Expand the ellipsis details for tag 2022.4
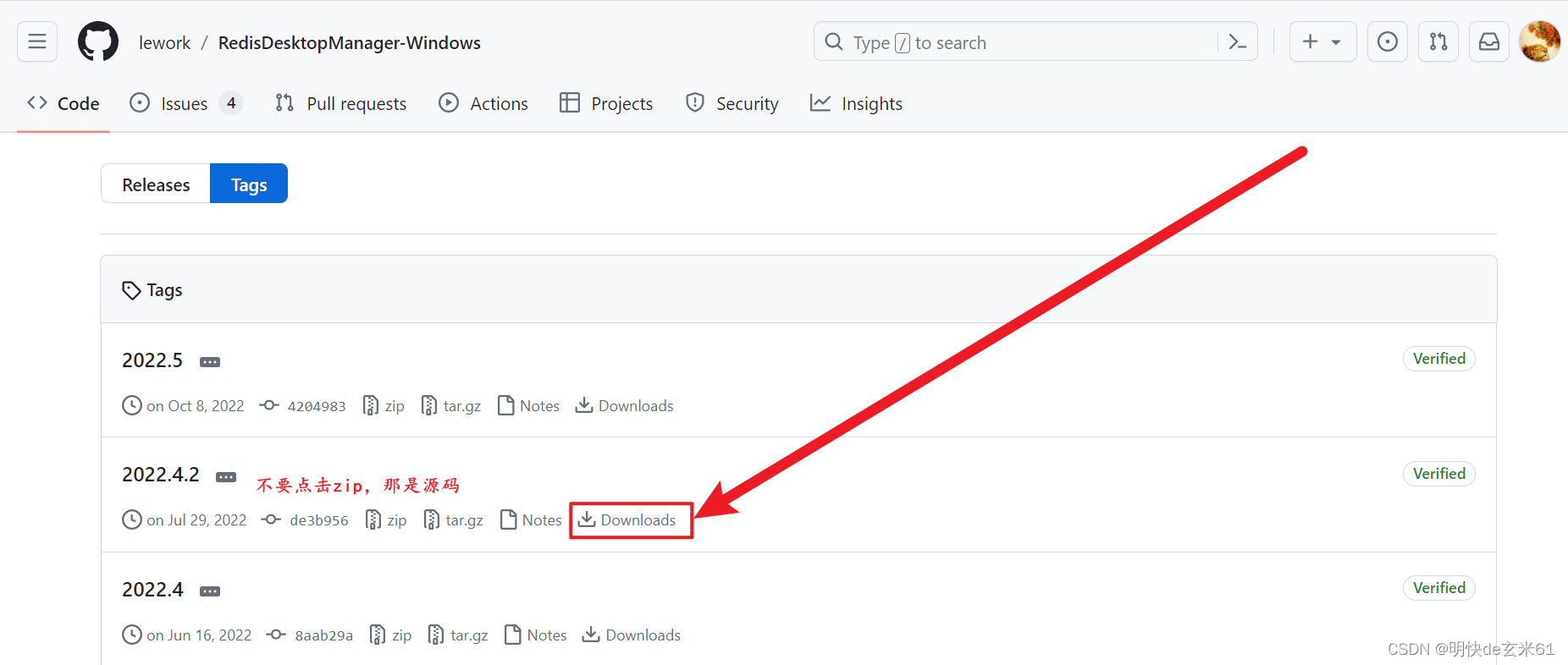The height and width of the screenshot is (665, 1568). click(x=210, y=591)
